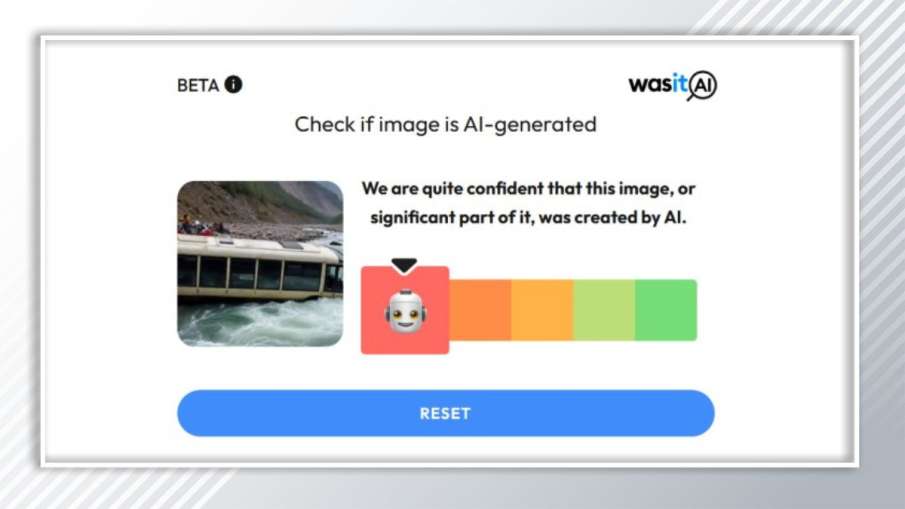The height and width of the screenshot is (509, 905).
Task: Click the "was created by AI" text line
Action: coord(528,218)
